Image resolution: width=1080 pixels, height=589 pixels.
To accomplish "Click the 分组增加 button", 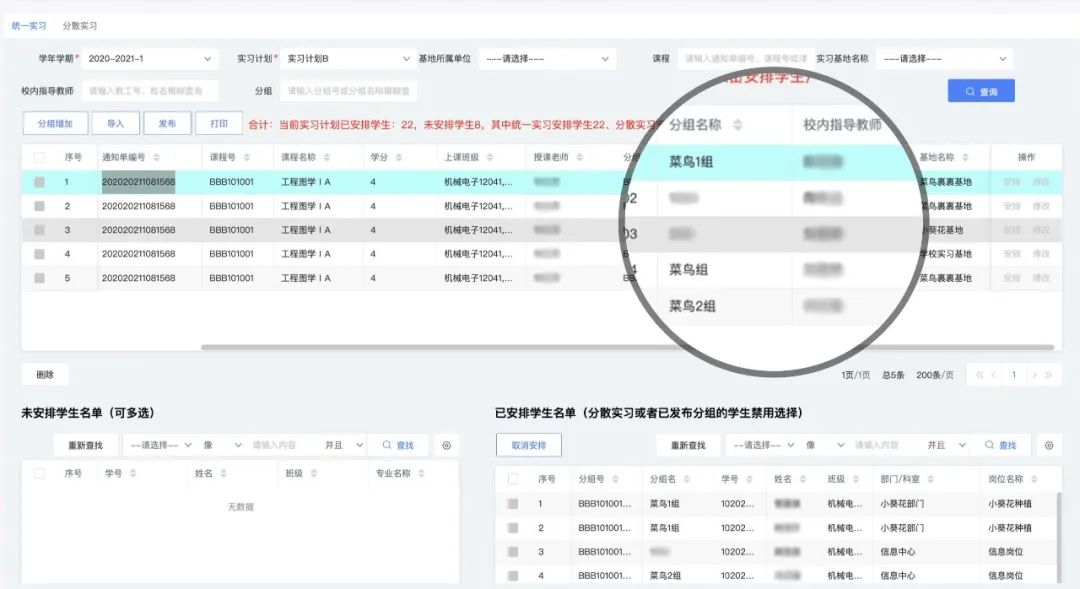I will 55,123.
